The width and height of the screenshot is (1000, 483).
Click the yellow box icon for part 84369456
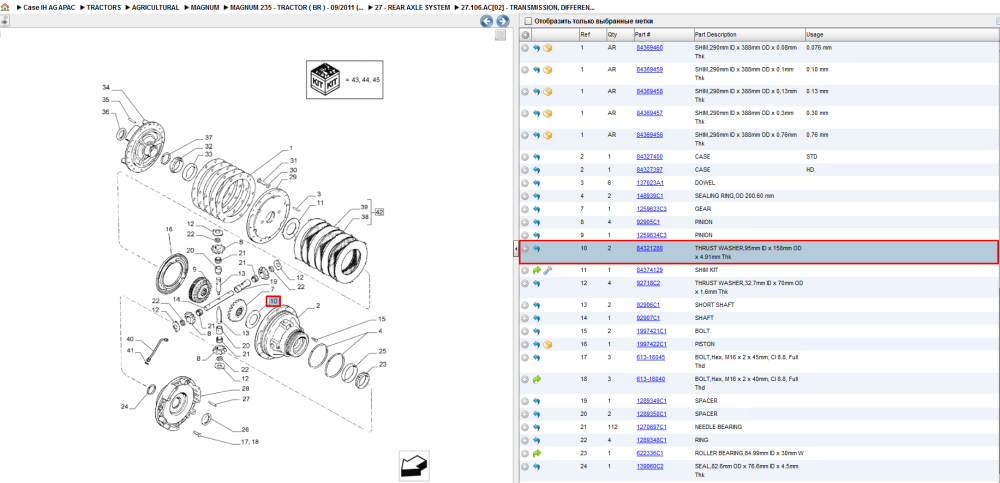pos(547,135)
